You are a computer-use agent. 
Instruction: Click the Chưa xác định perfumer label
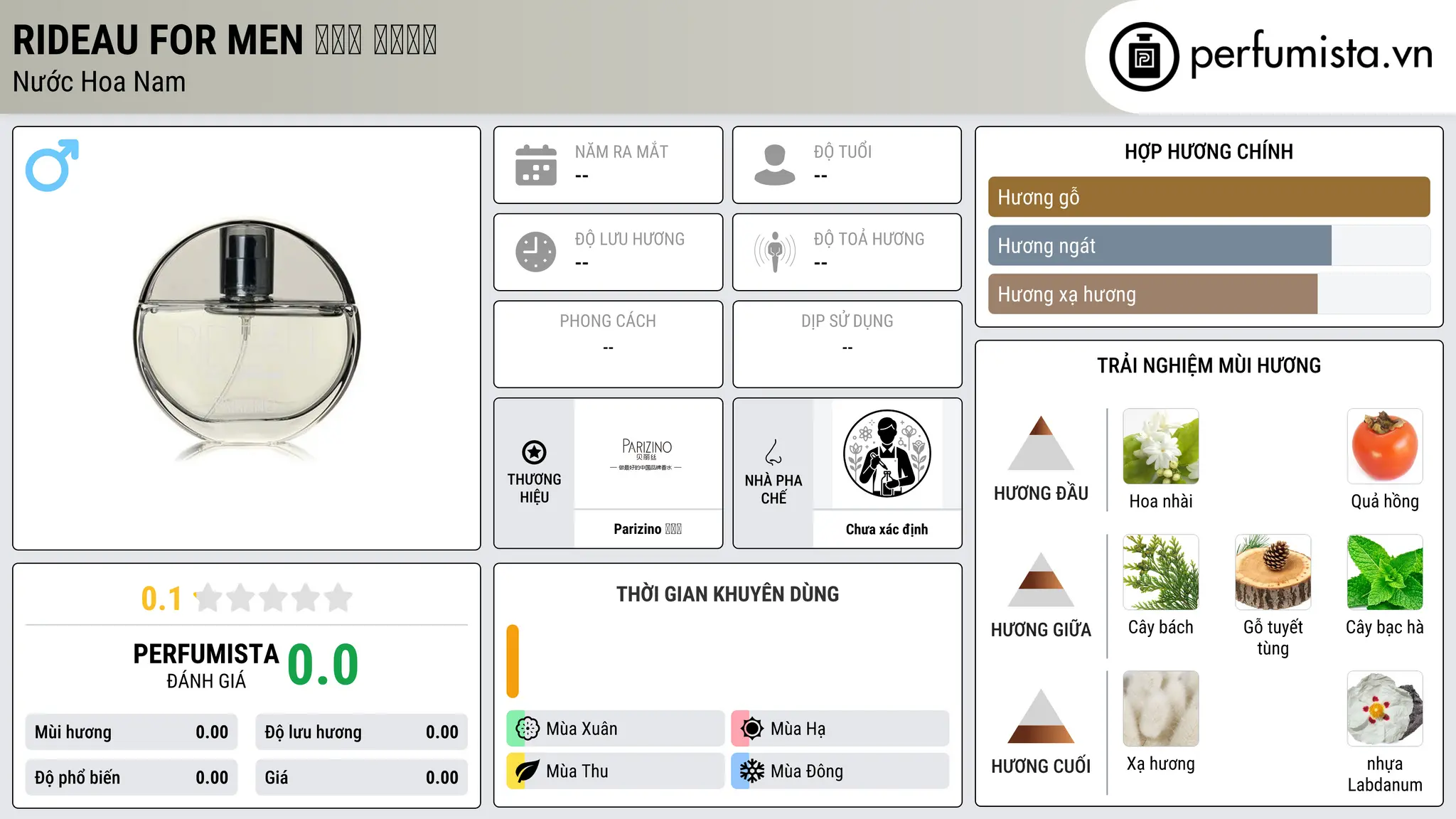pos(887,529)
